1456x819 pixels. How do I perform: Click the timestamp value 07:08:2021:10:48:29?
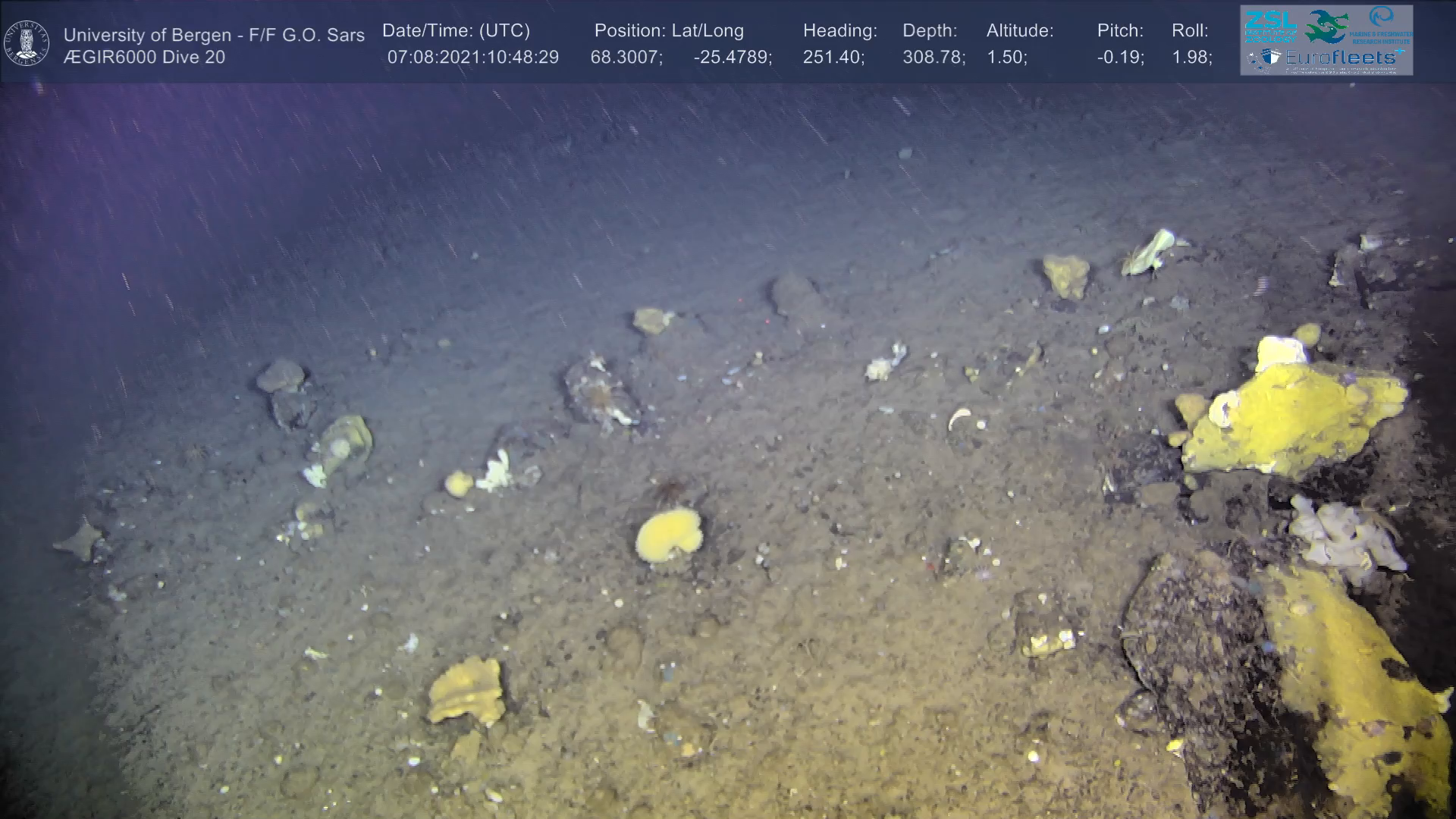472,58
